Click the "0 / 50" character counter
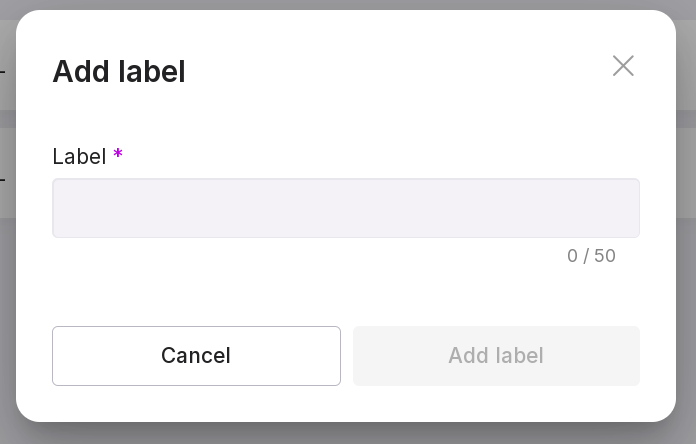Screen dimensions: 696x444 coord(591,256)
